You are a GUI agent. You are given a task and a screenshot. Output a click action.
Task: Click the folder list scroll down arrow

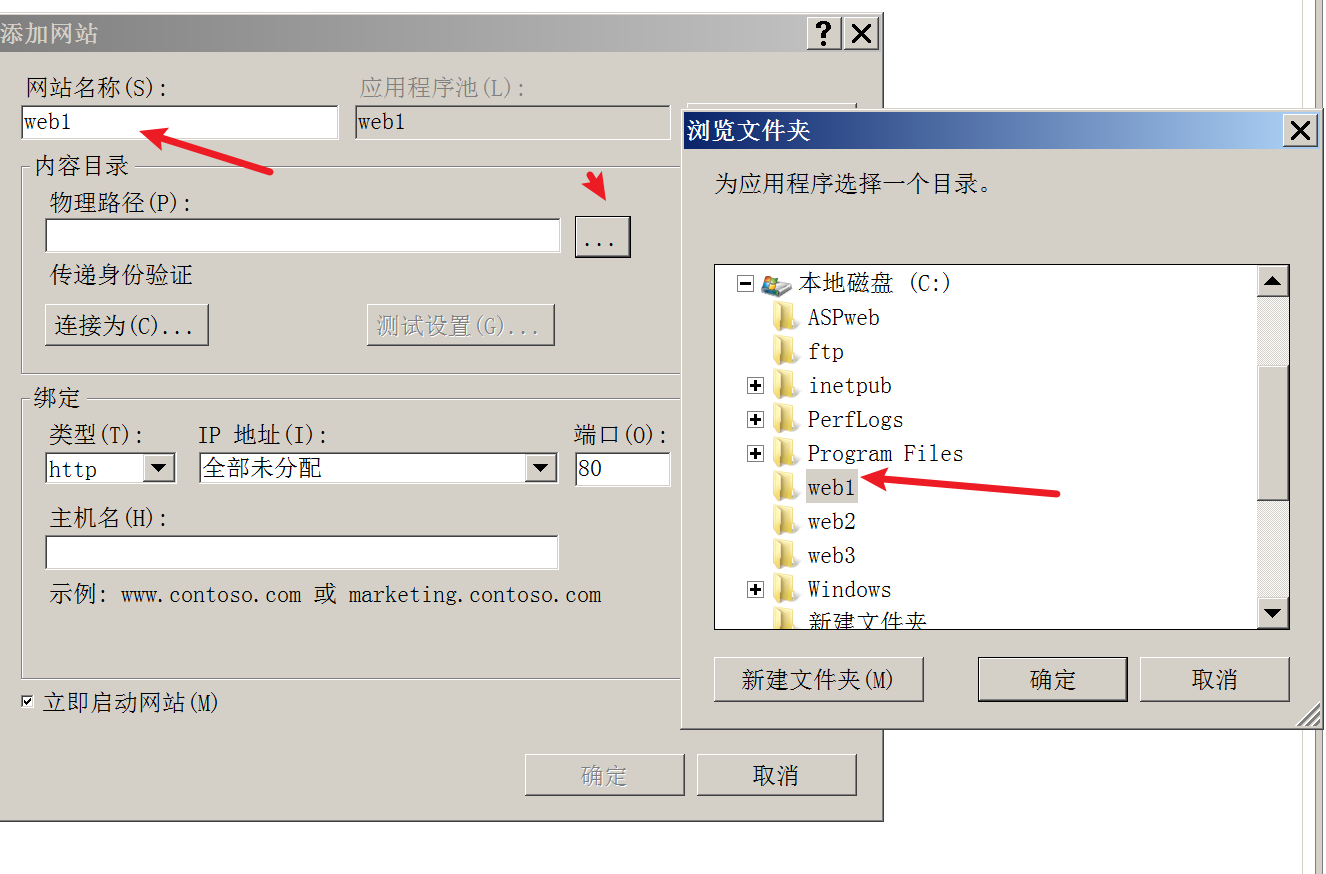tap(1273, 613)
